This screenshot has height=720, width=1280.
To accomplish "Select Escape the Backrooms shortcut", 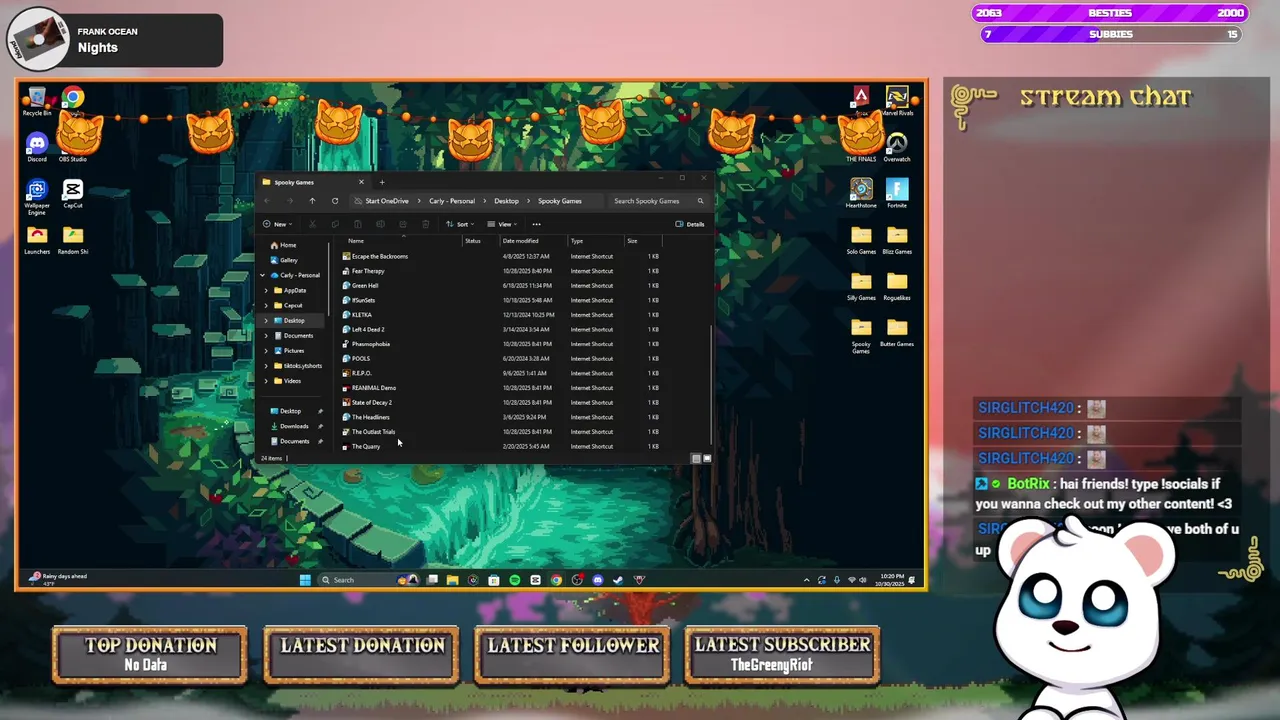I will [x=379, y=256].
